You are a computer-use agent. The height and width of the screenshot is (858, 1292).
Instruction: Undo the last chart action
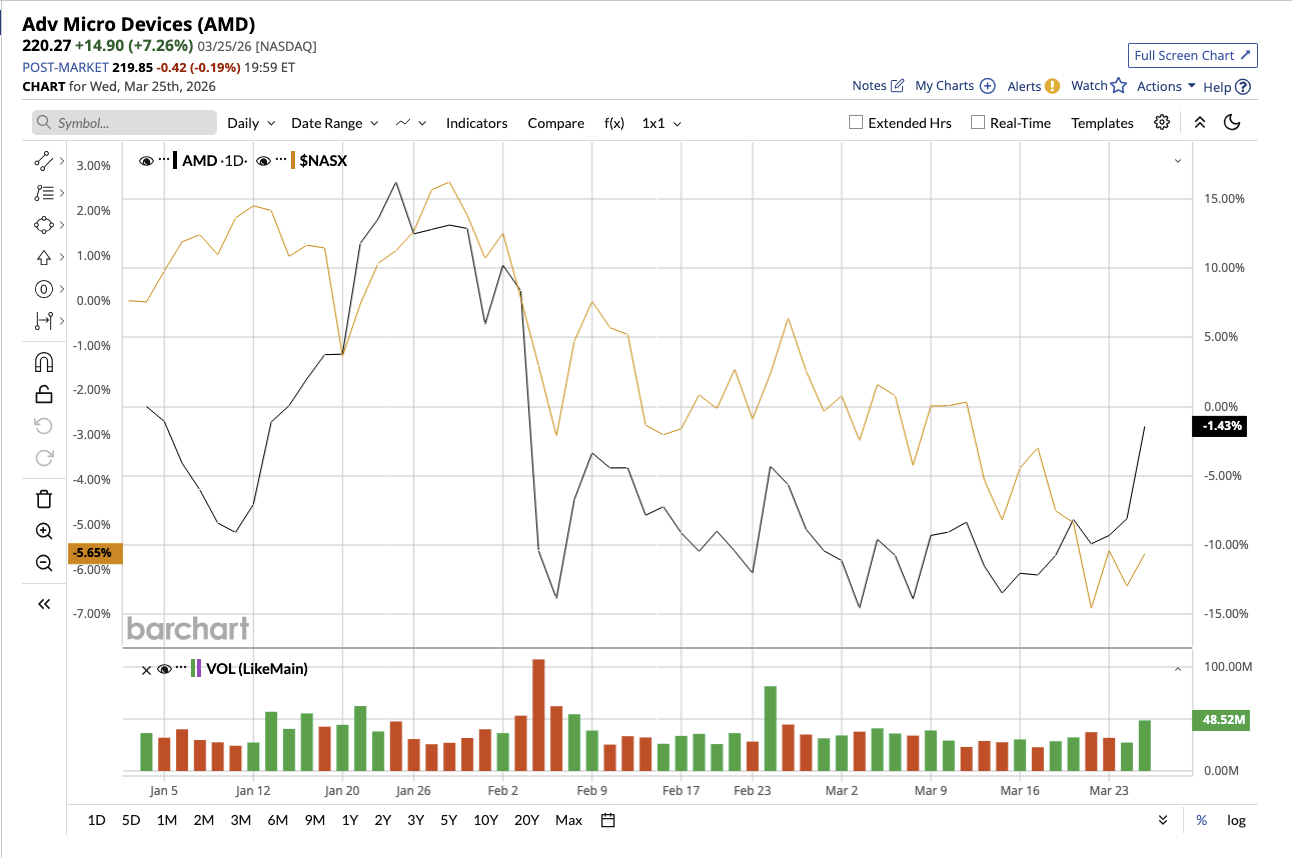[44, 426]
